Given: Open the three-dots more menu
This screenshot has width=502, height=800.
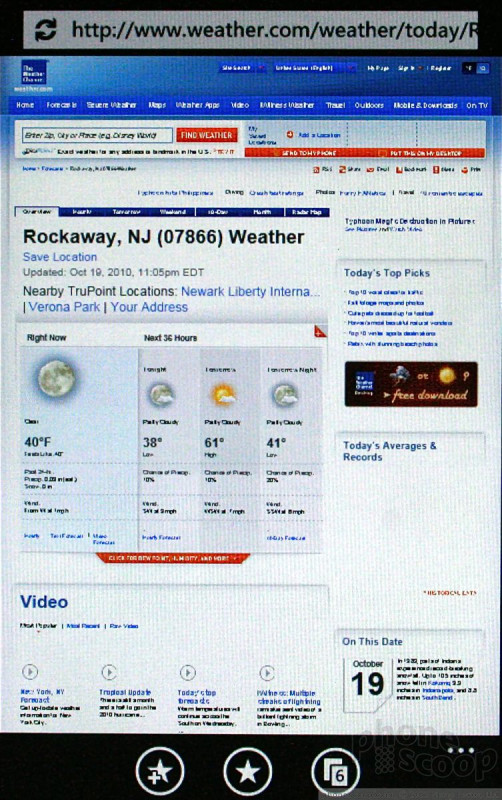Looking at the screenshot, I should point(461,751).
